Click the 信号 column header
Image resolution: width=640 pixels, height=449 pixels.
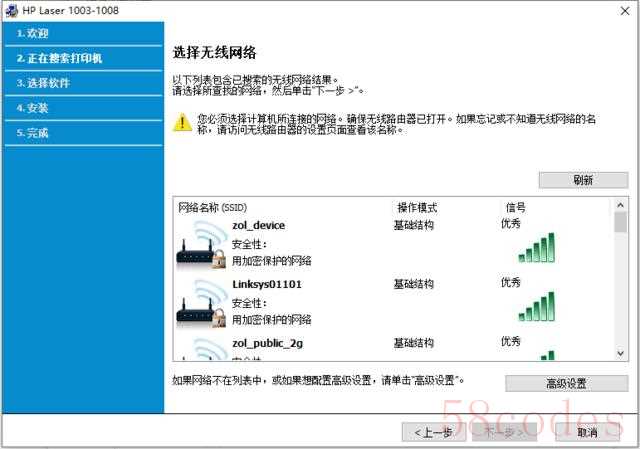[x=516, y=208]
